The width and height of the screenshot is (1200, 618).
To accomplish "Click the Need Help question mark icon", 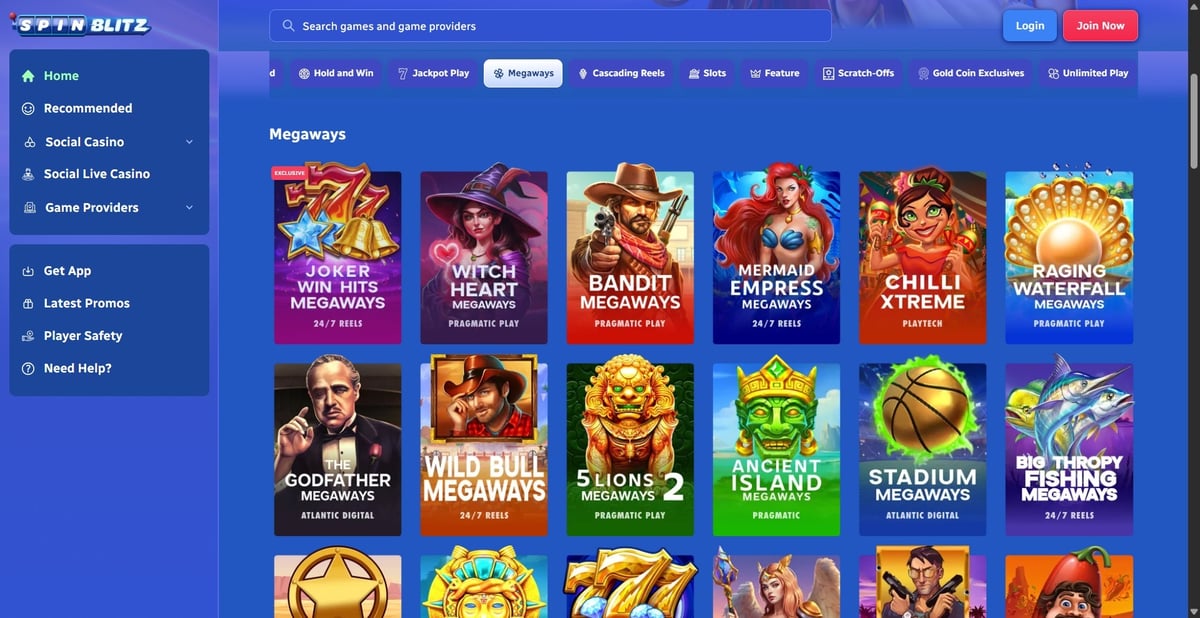I will [28, 368].
